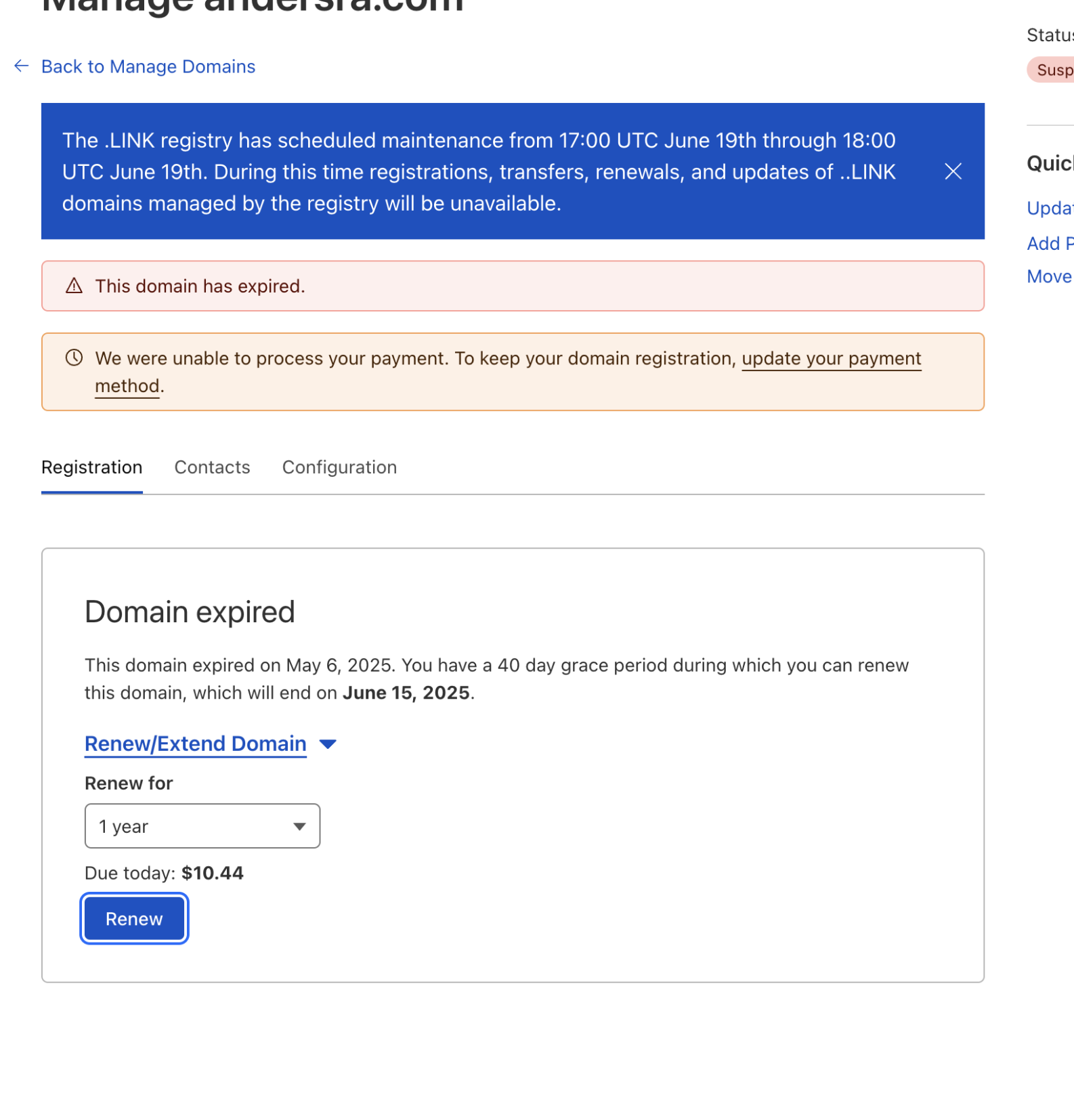Go back to Manage Domains link
1074x1120 pixels.
(148, 66)
